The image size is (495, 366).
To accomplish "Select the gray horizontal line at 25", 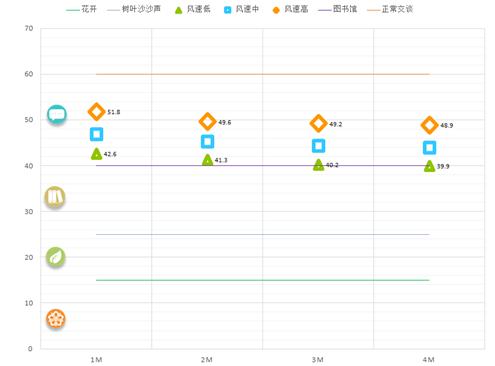I will coord(263,234).
